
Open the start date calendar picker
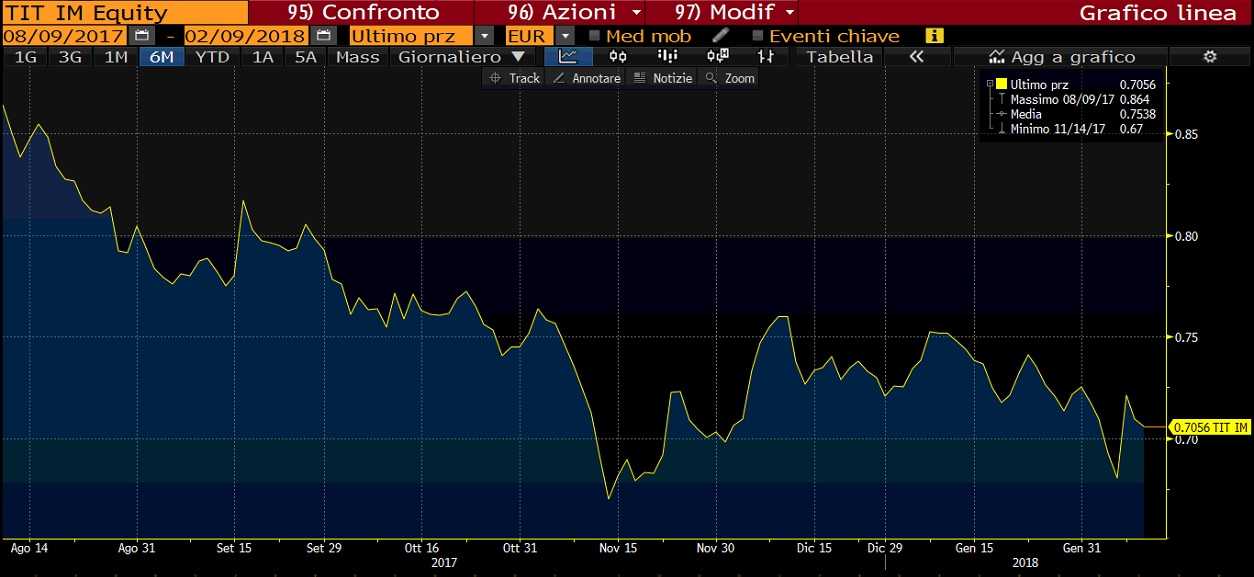coord(143,35)
